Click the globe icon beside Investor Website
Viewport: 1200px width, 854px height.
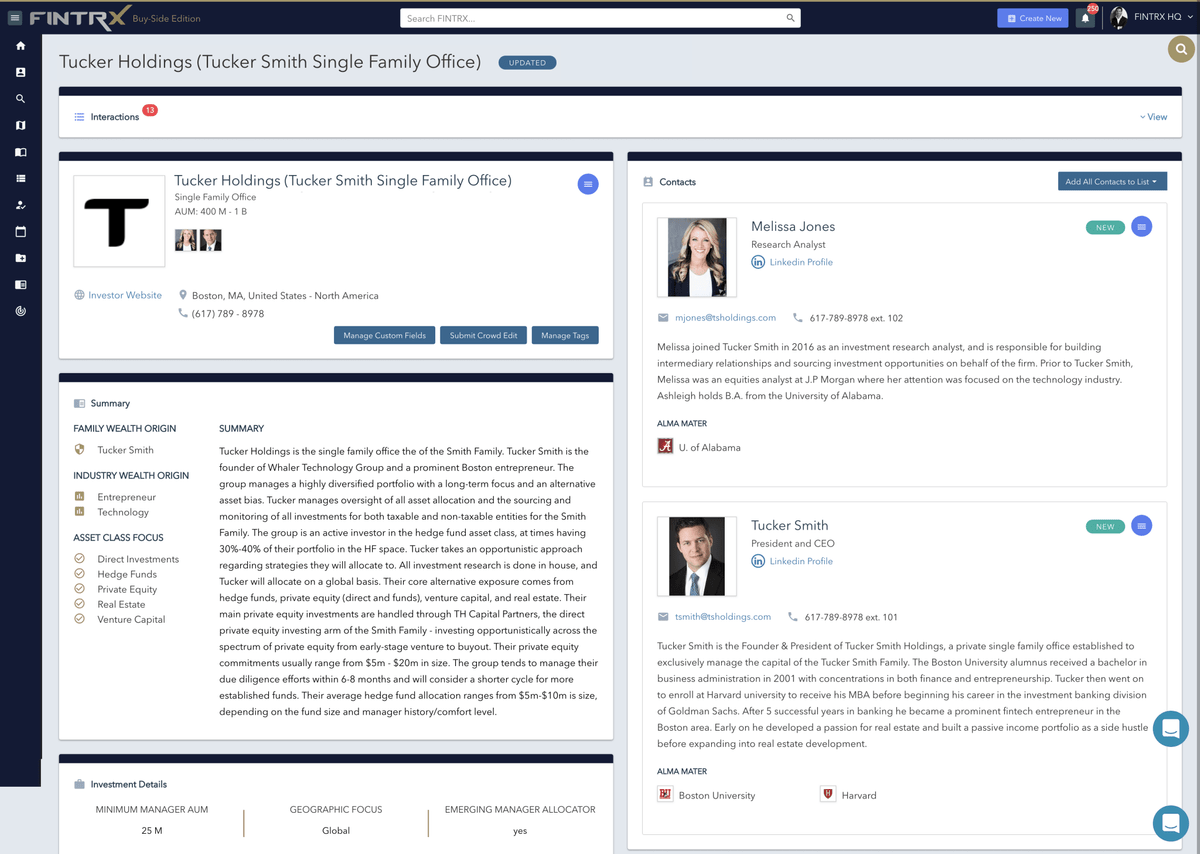point(79,295)
